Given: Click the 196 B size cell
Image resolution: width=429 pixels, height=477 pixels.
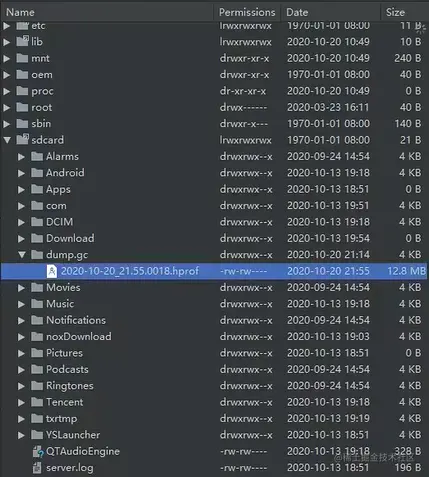Looking at the screenshot, I should pyautogui.click(x=408, y=468).
